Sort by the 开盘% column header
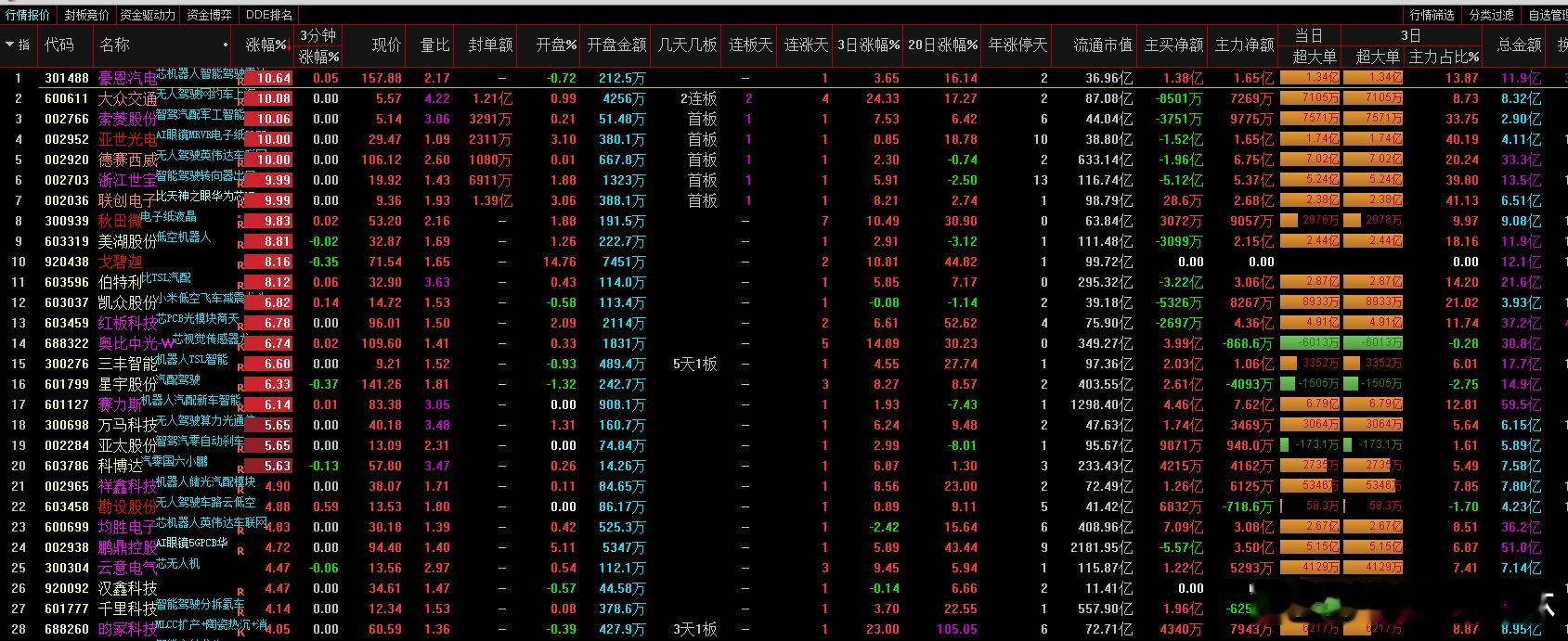Screen dimensions: 1568x641 [556, 45]
